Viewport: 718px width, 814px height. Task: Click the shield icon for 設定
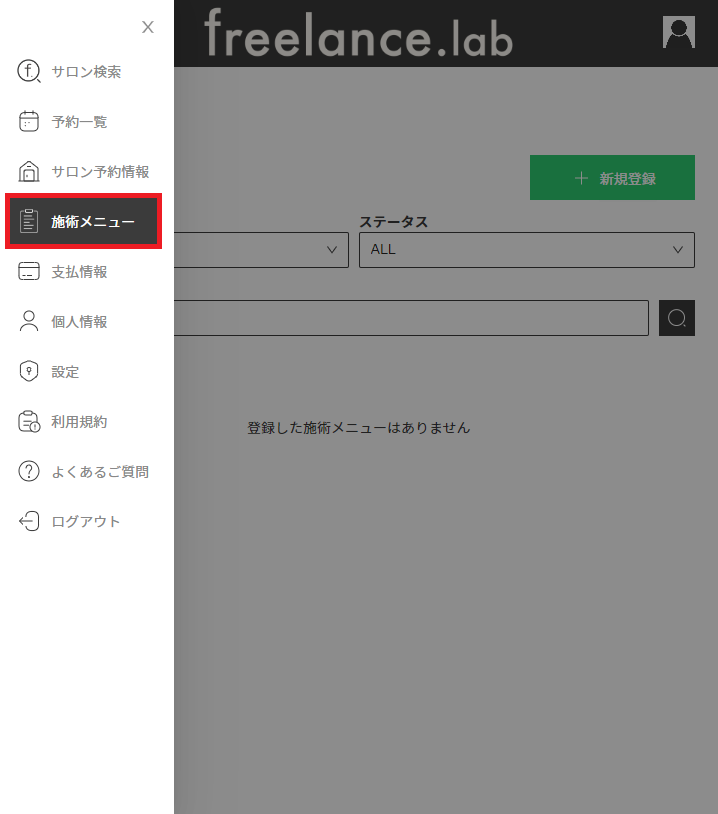(29, 372)
